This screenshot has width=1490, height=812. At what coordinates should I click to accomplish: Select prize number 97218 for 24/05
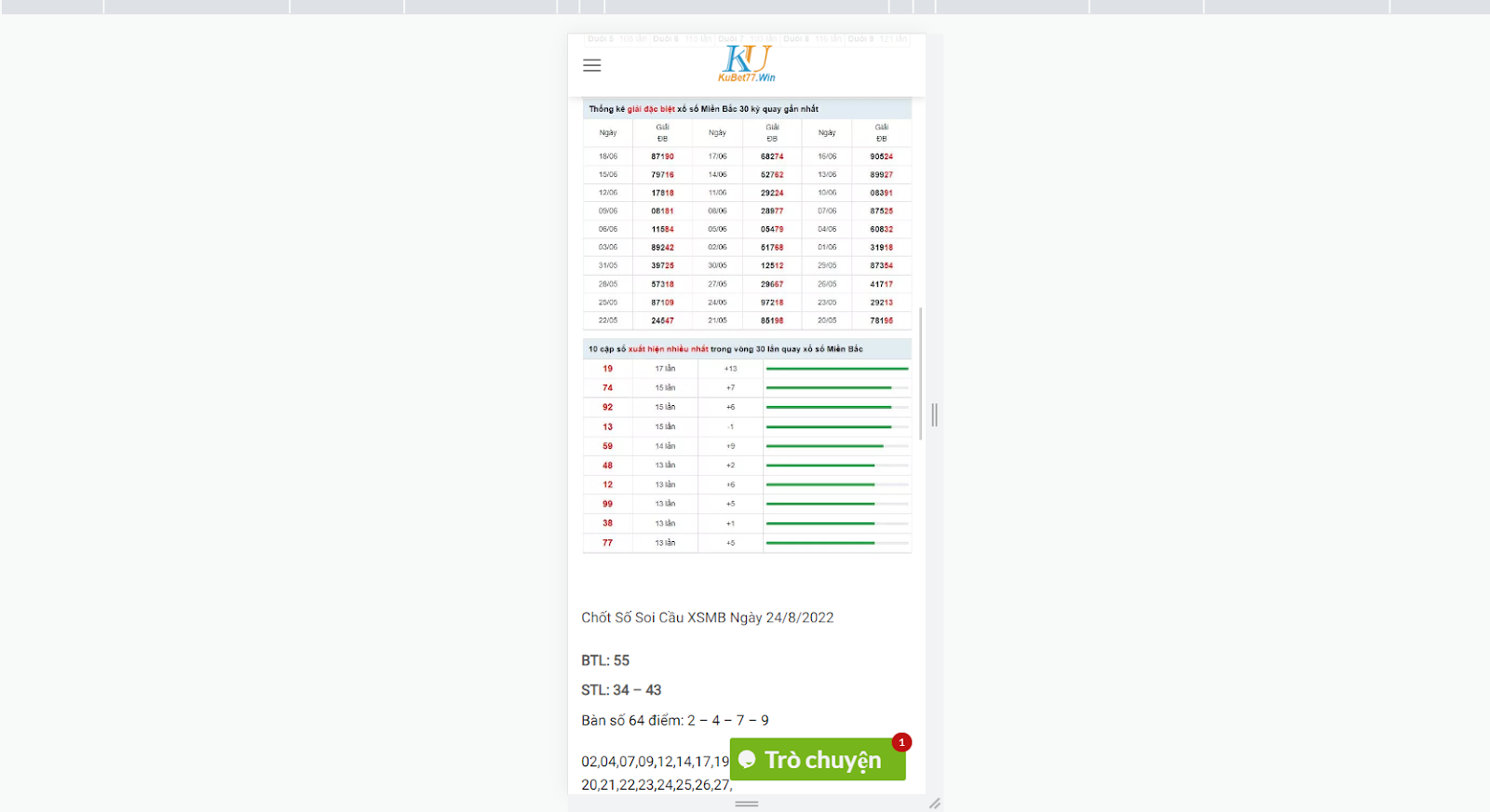[x=772, y=303]
